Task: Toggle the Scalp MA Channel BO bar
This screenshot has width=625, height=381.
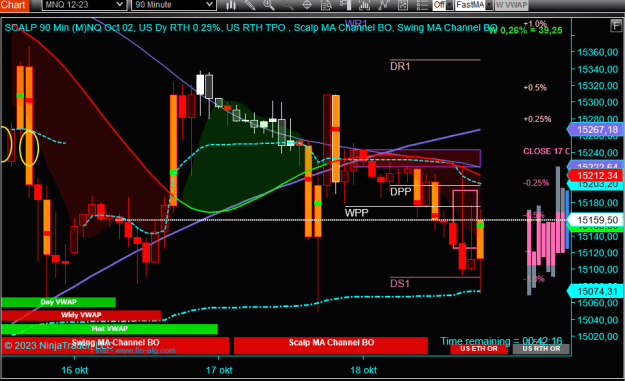Action: [331, 345]
